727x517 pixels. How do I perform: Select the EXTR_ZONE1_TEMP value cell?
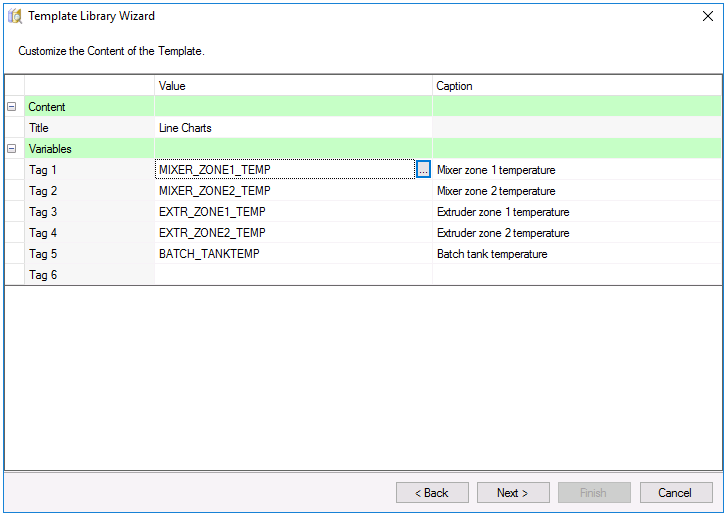pyautogui.click(x=293, y=212)
